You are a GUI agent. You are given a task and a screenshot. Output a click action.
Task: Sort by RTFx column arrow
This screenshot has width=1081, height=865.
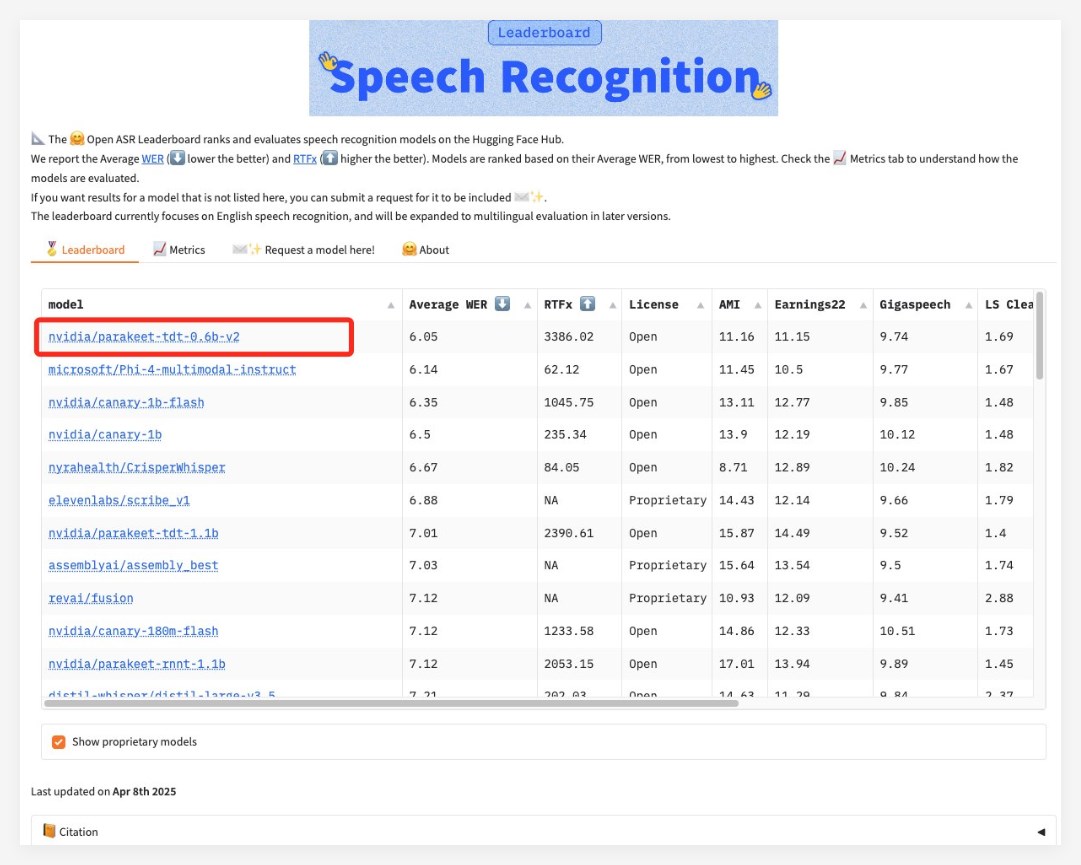[612, 305]
